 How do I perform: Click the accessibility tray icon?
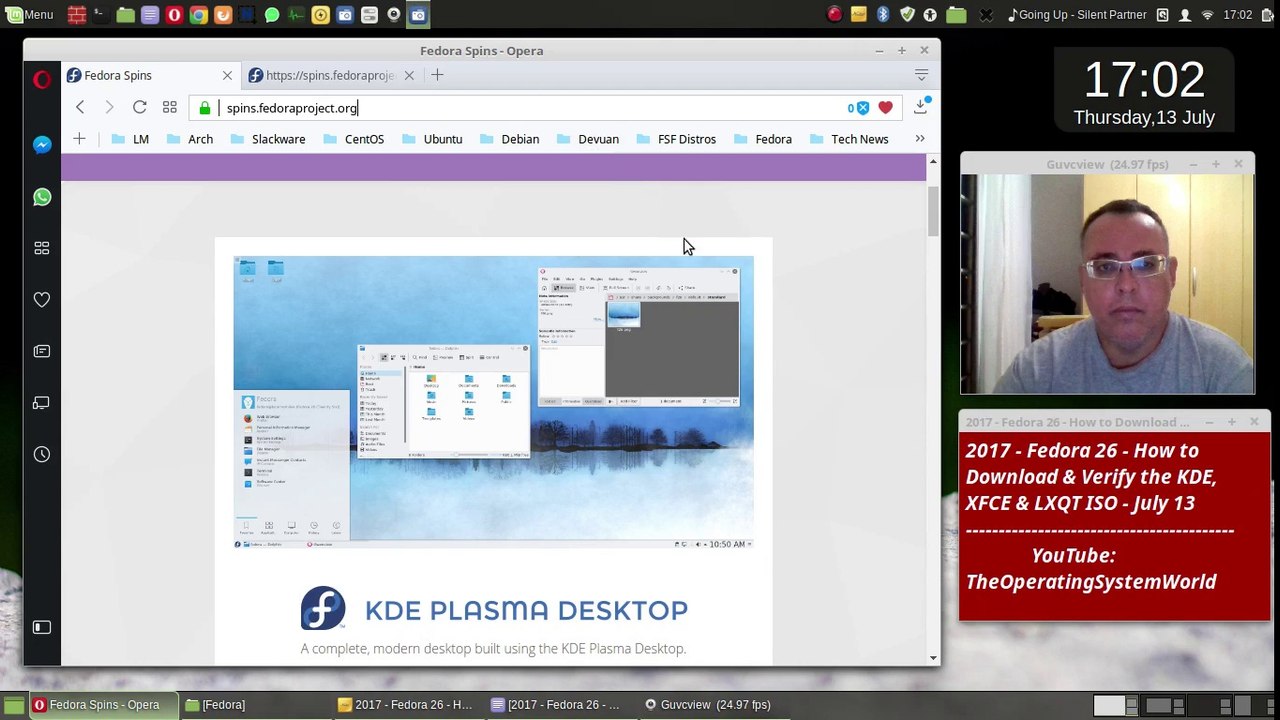(x=930, y=15)
